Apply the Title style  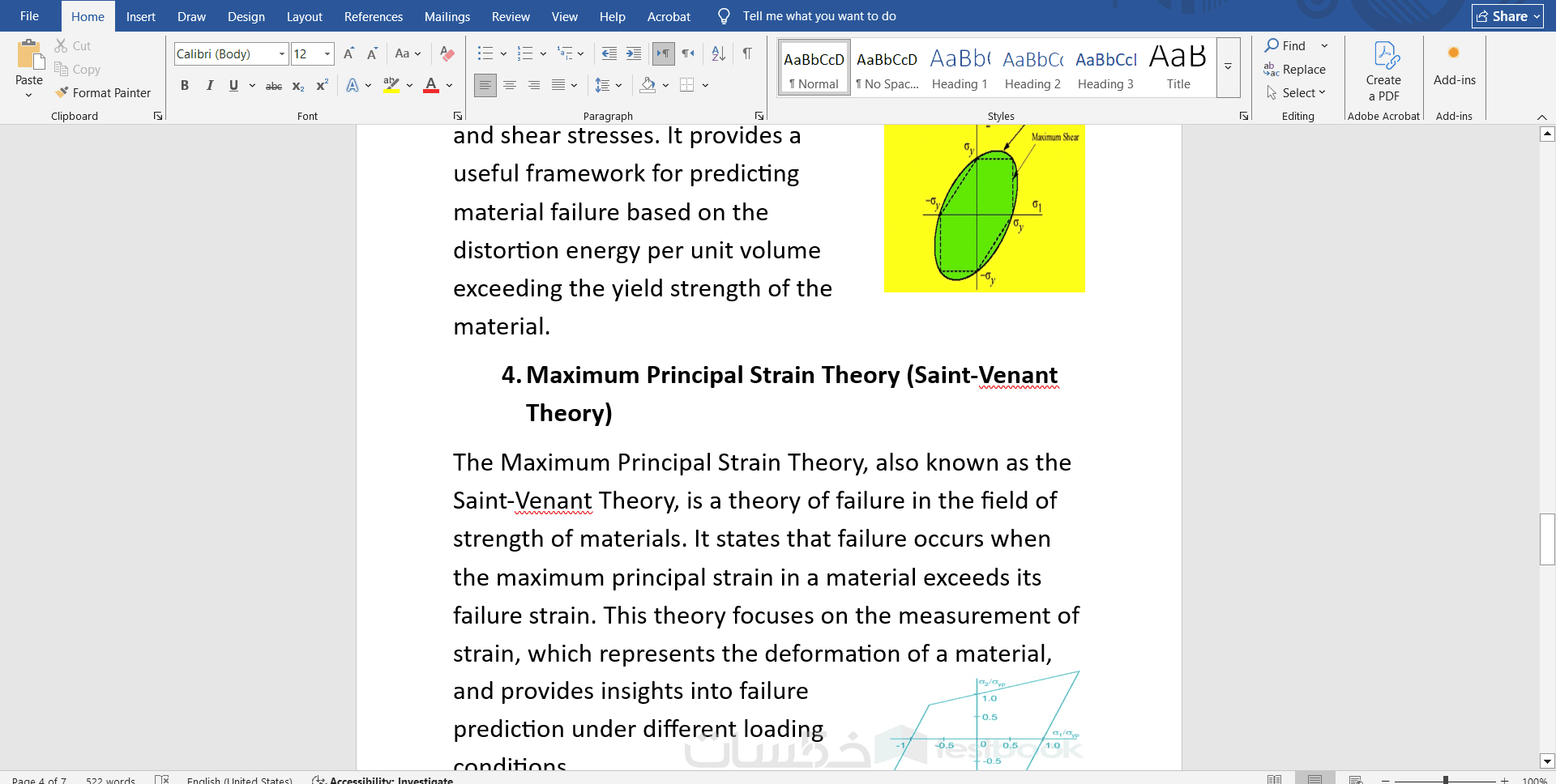(x=1178, y=68)
